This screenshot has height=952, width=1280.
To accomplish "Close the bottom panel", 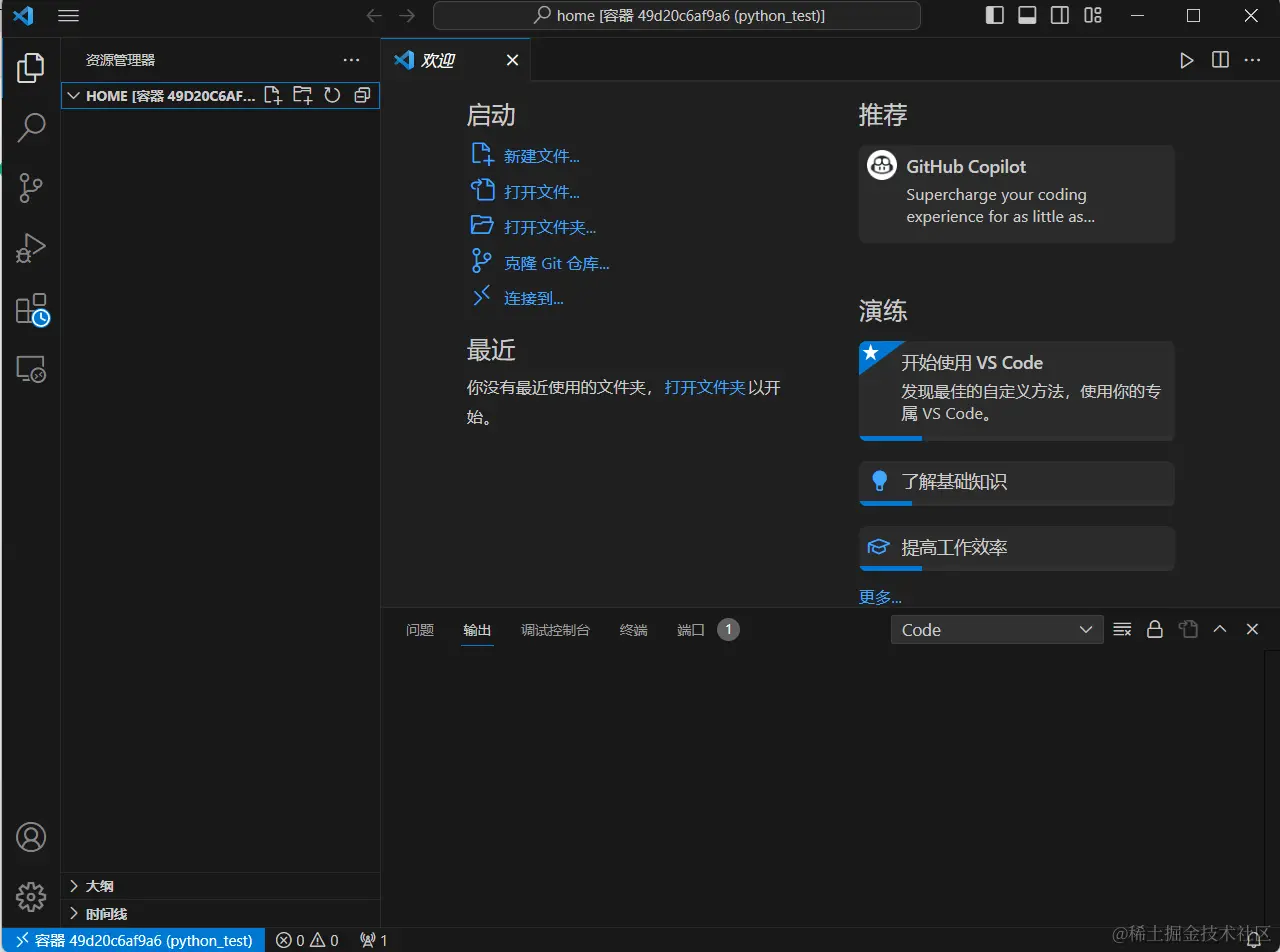I will [1252, 630].
